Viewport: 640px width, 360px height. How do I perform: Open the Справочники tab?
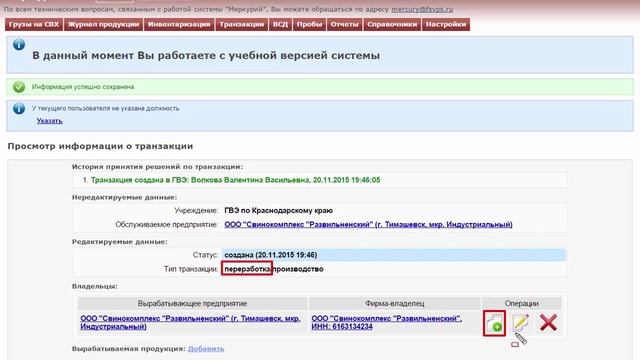pos(392,24)
